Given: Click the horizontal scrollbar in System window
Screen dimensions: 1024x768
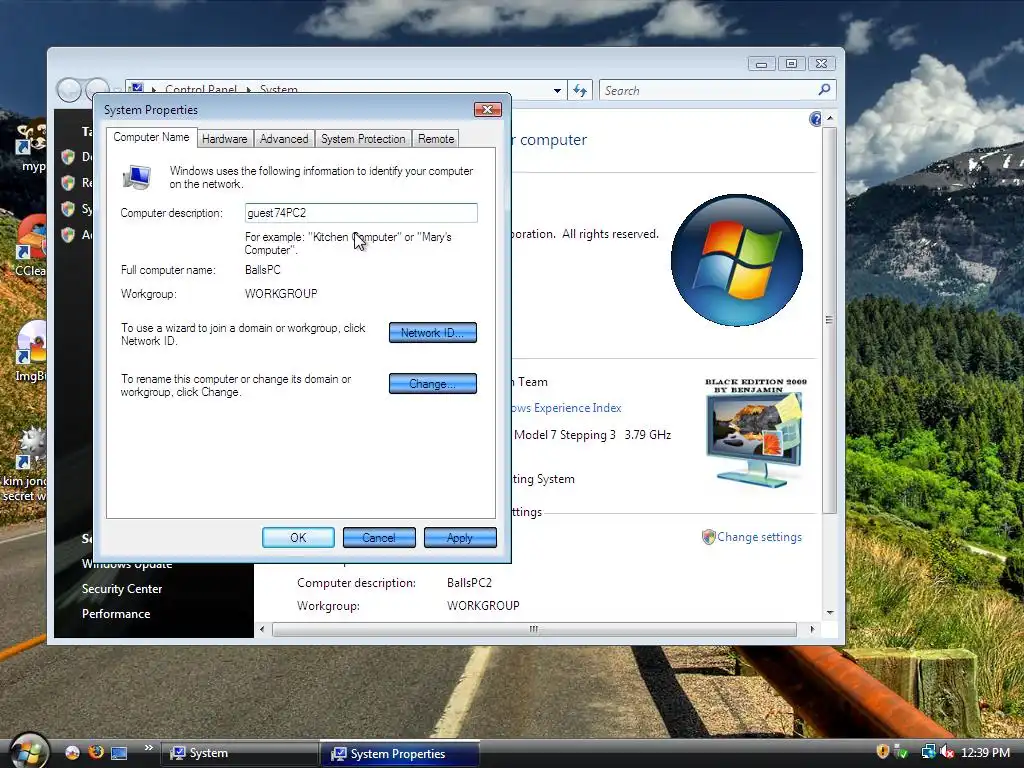Looking at the screenshot, I should click(x=534, y=629).
